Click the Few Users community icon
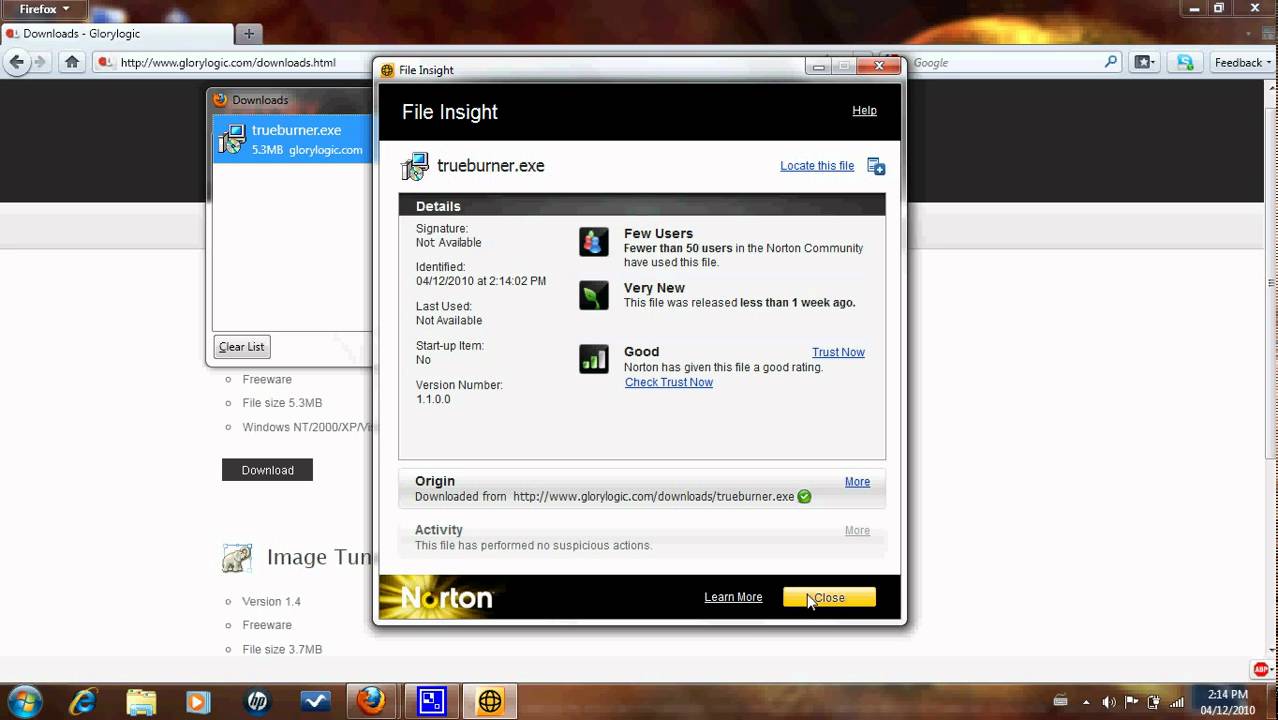This screenshot has width=1278, height=720. (x=594, y=242)
